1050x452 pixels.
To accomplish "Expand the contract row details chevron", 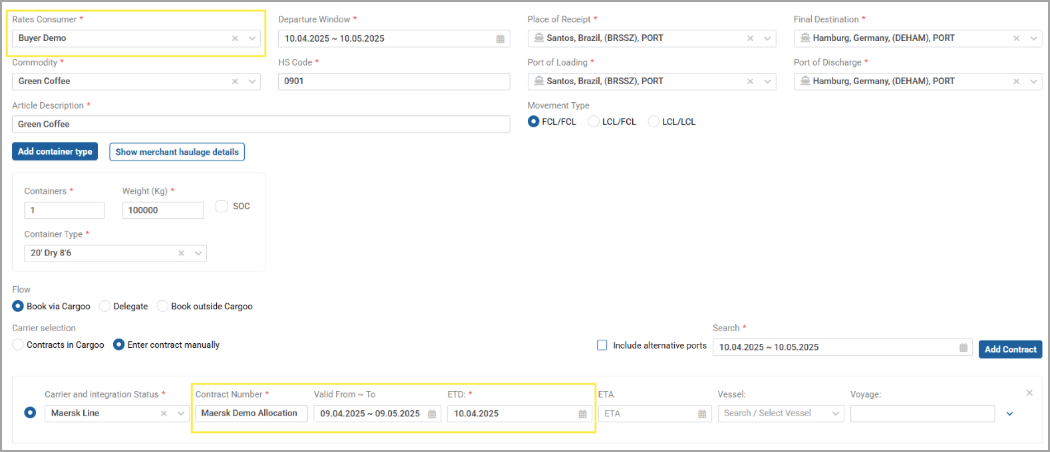I will (1010, 414).
